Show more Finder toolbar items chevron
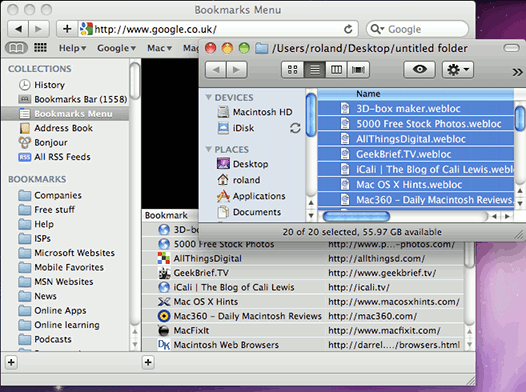526x392 pixels. (x=517, y=72)
